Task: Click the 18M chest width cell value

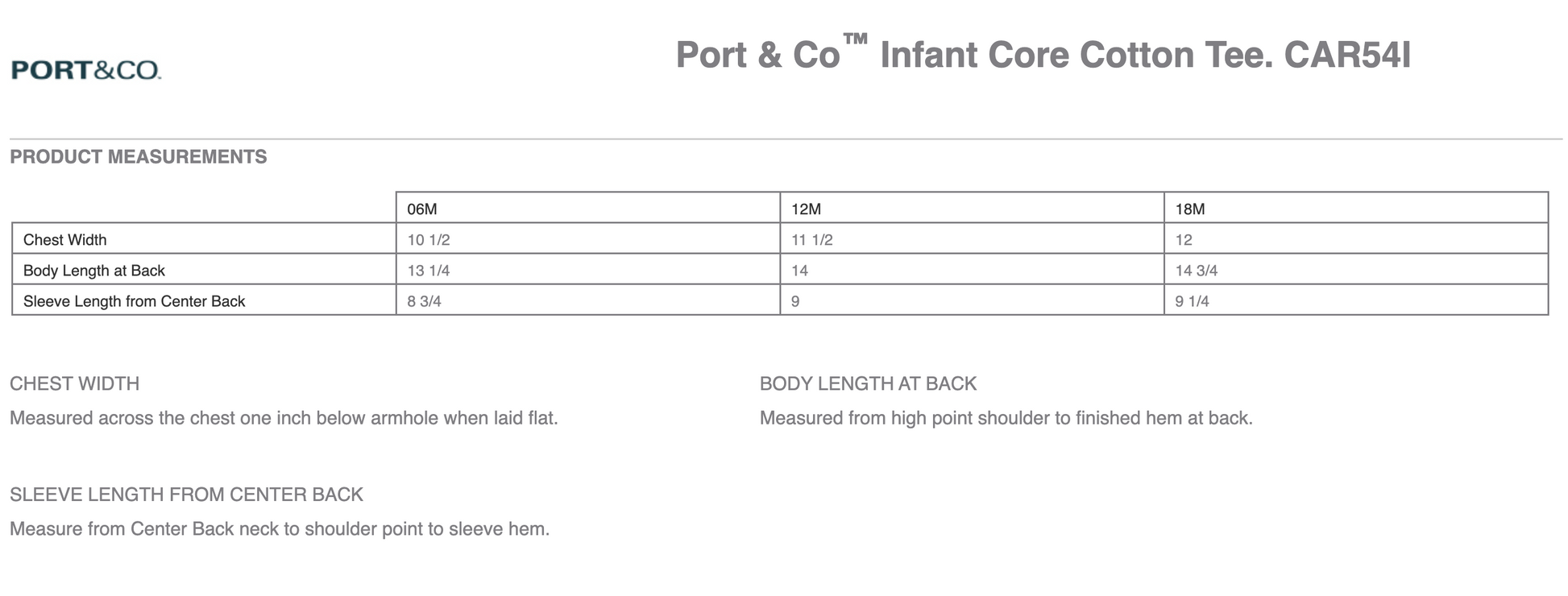Action: click(1184, 240)
